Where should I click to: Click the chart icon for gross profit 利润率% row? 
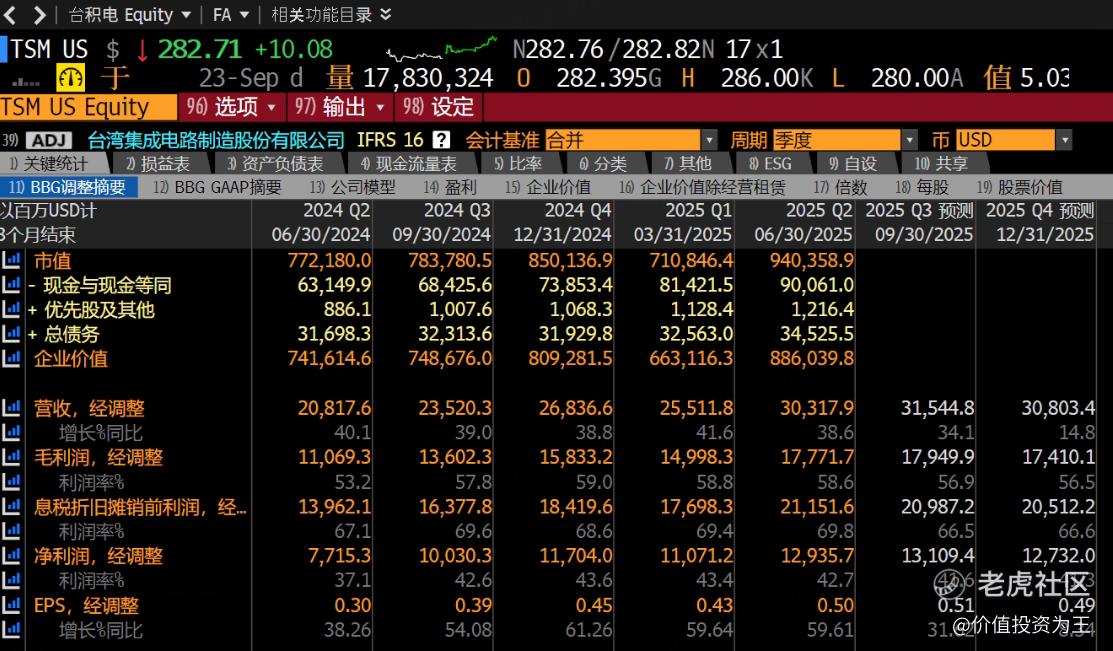[x=11, y=482]
